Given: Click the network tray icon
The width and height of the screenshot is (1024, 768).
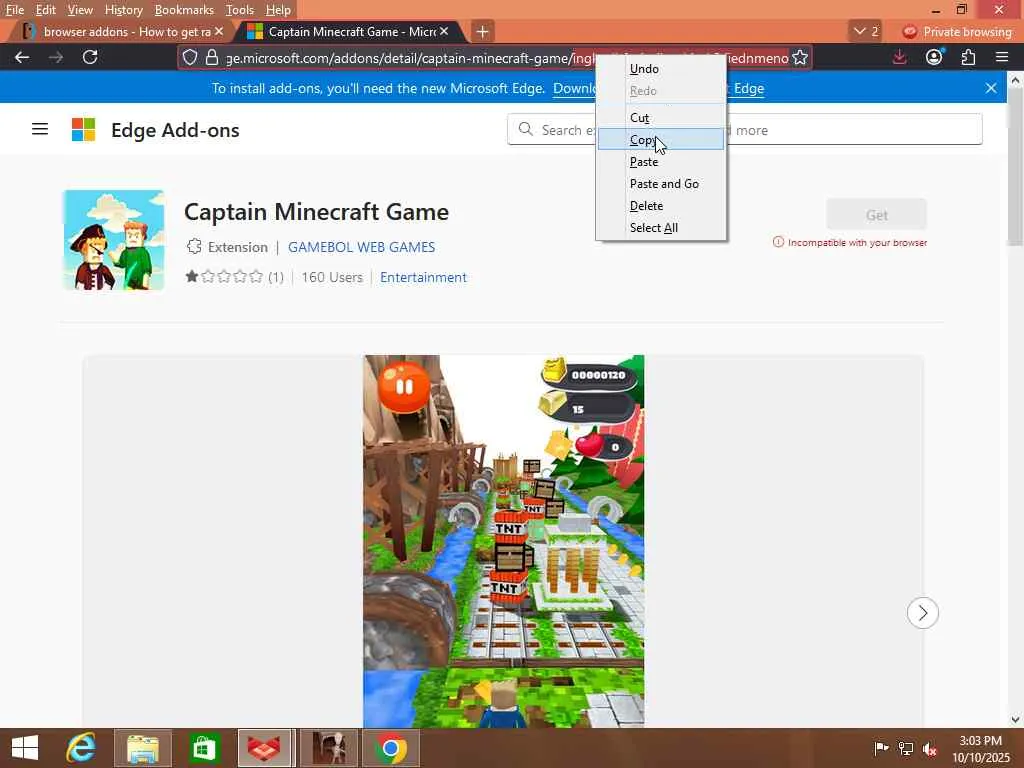Looking at the screenshot, I should [906, 748].
